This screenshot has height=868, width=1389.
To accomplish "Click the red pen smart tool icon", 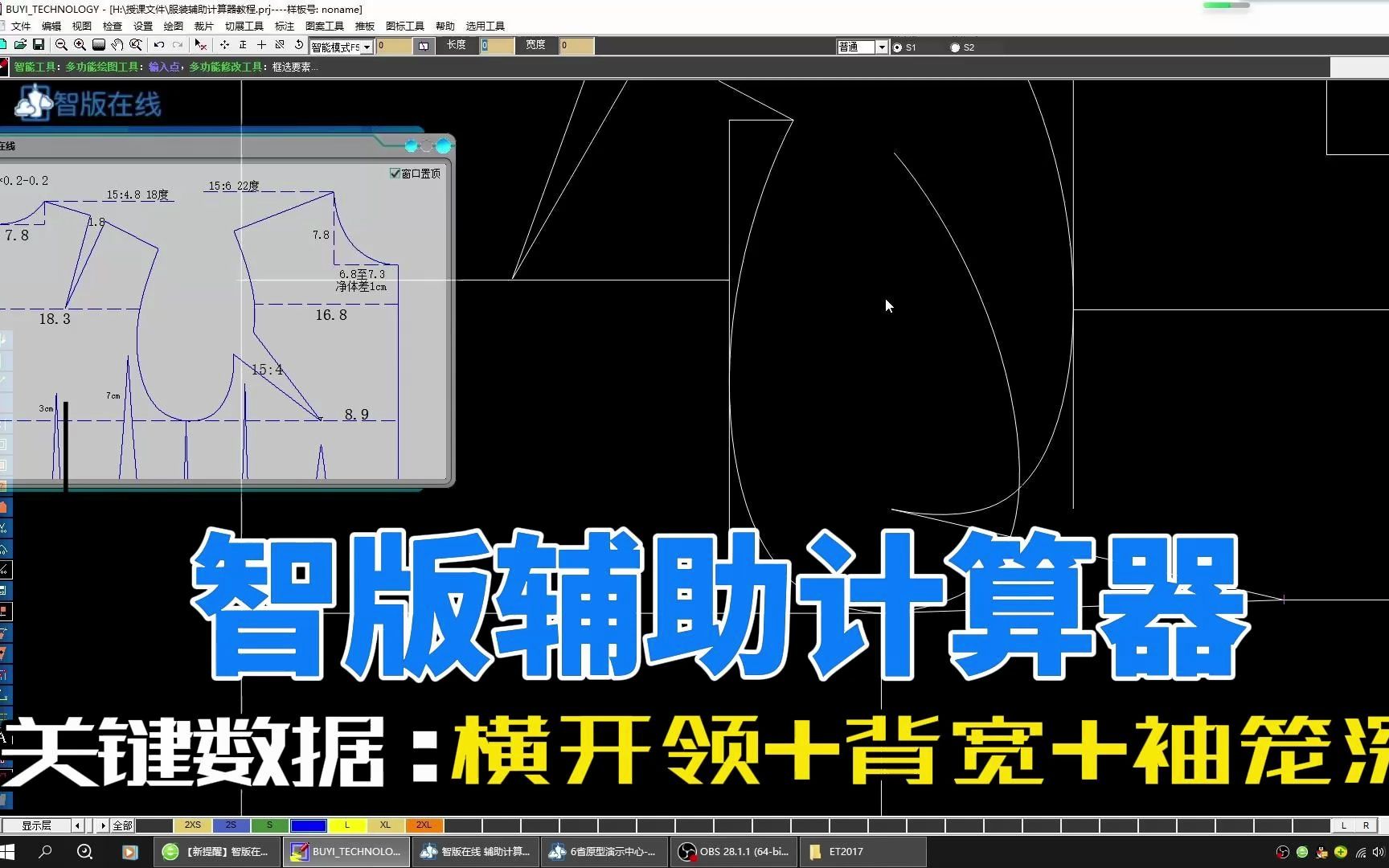I will (x=4, y=67).
